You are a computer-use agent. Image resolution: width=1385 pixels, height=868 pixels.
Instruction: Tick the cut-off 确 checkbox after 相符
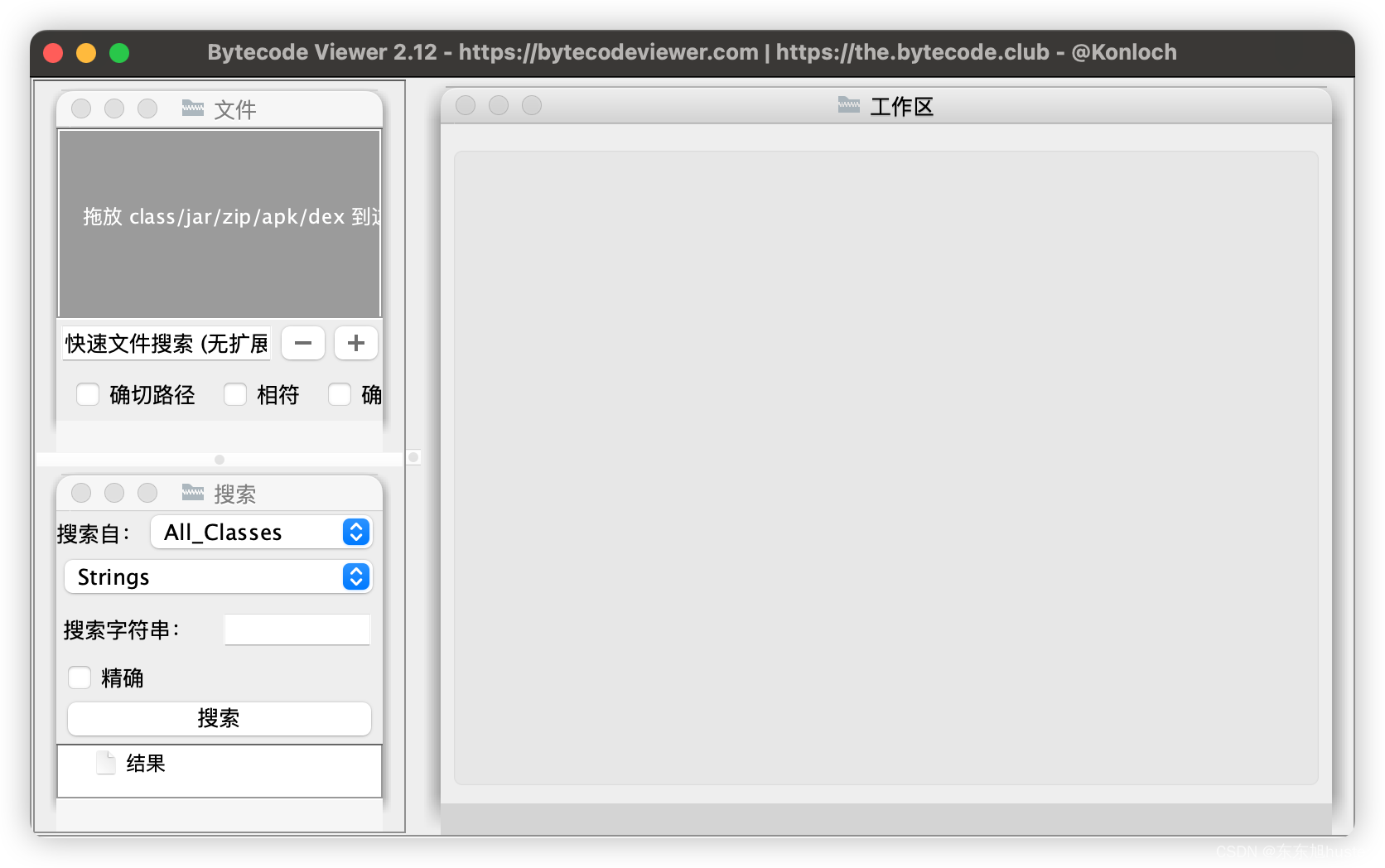tap(340, 394)
